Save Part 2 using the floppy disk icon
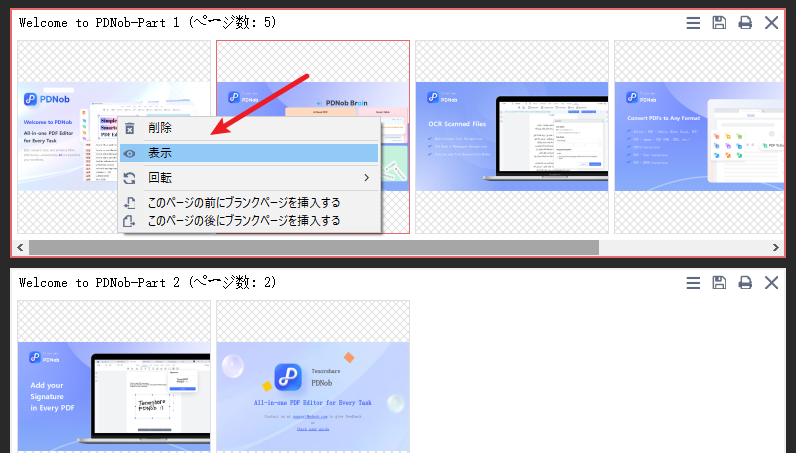 (719, 283)
